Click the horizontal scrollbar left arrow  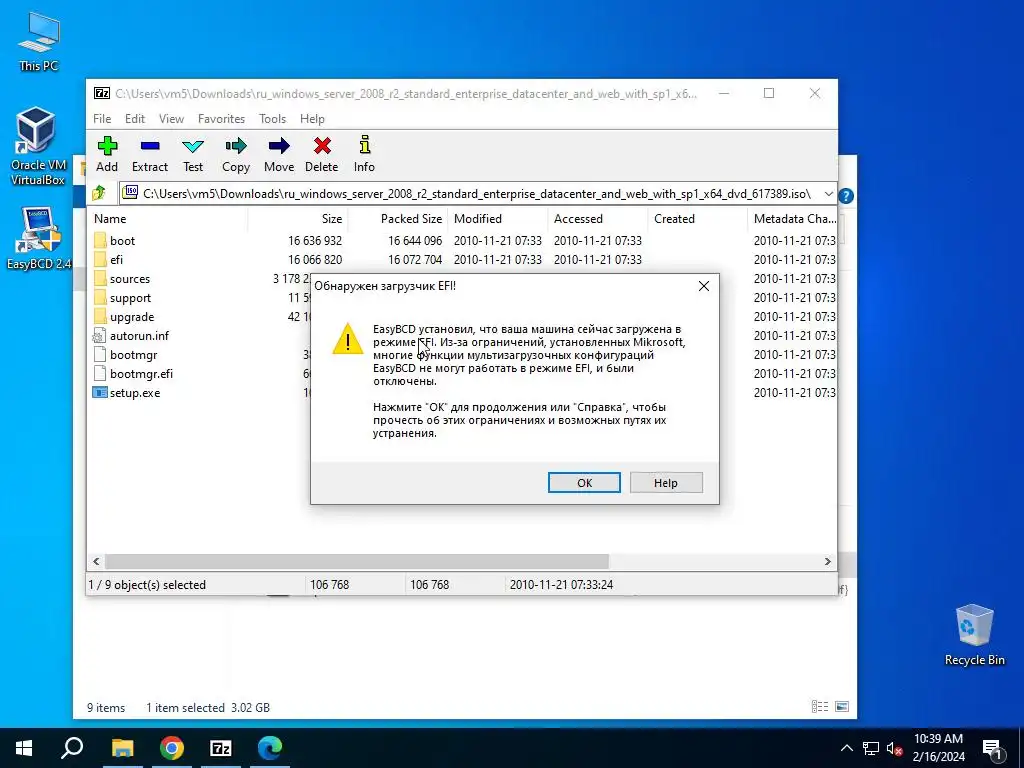pyautogui.click(x=96, y=561)
